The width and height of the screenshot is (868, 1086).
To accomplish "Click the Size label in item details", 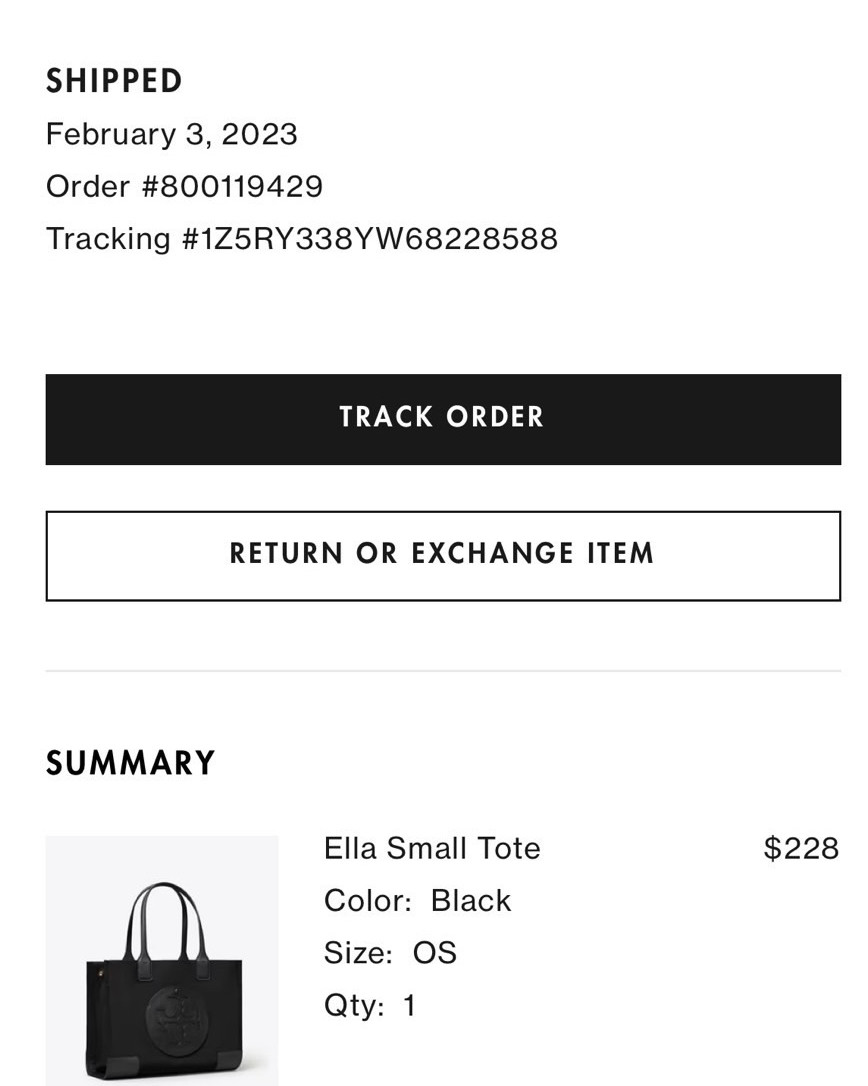I will click(358, 953).
